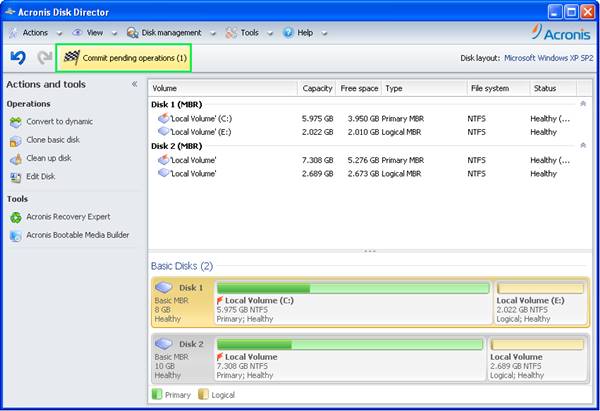Click the View eye icon
This screenshot has width=600, height=411.
78,33
